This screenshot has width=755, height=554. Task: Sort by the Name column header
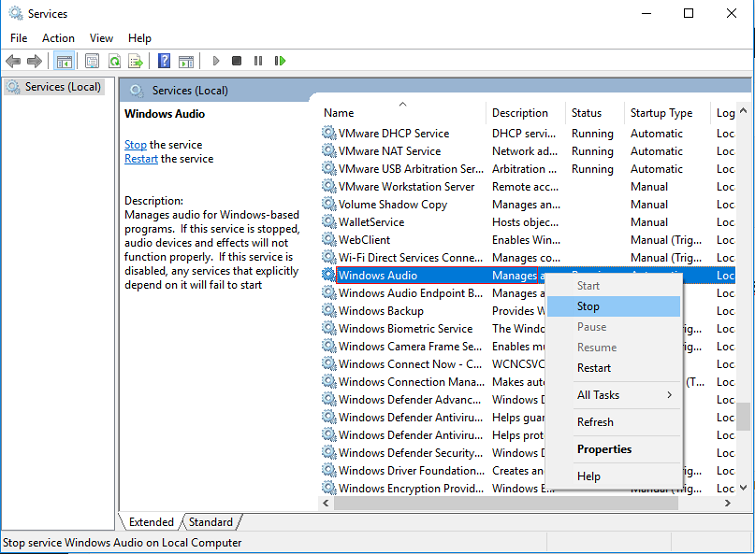tap(339, 113)
